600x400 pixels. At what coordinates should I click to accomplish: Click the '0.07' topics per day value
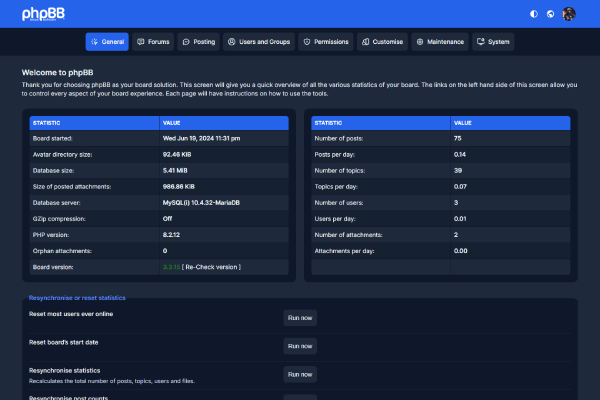click(x=460, y=187)
